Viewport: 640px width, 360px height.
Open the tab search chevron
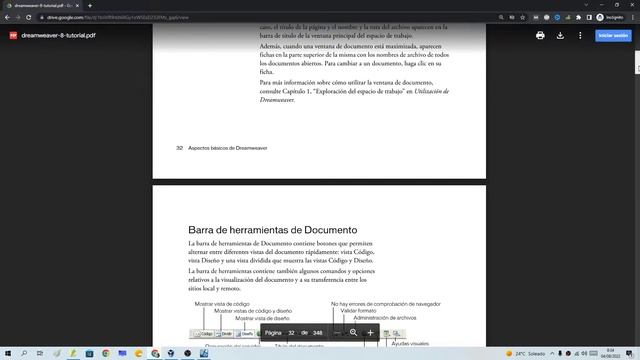tap(586, 5)
